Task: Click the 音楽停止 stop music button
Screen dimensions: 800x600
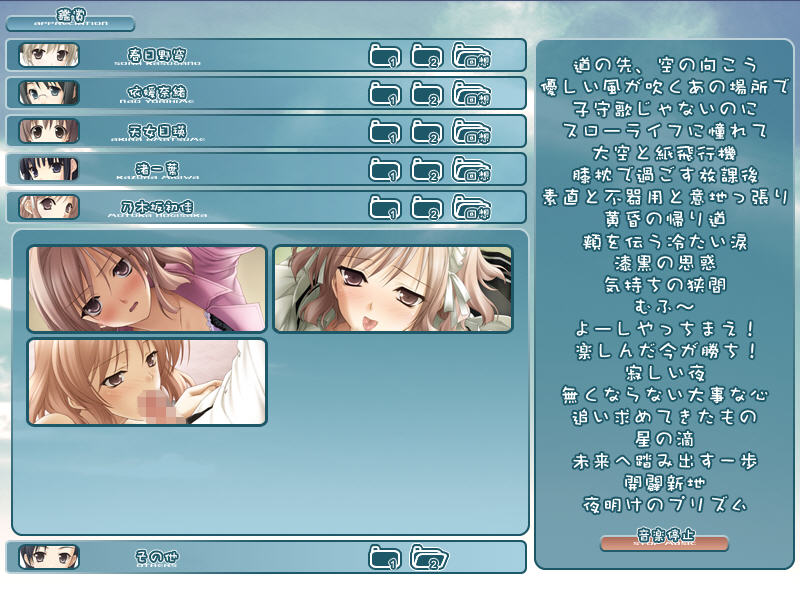Action: pos(664,543)
